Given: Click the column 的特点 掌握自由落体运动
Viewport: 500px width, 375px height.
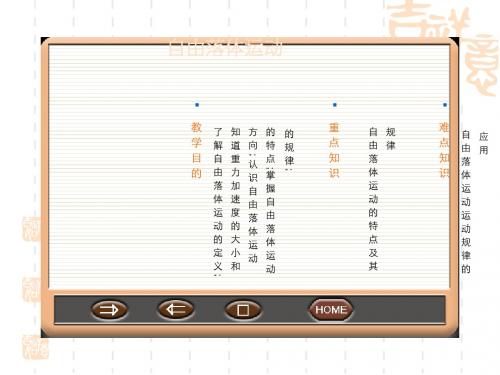Looking at the screenshot, I should coord(270,200).
